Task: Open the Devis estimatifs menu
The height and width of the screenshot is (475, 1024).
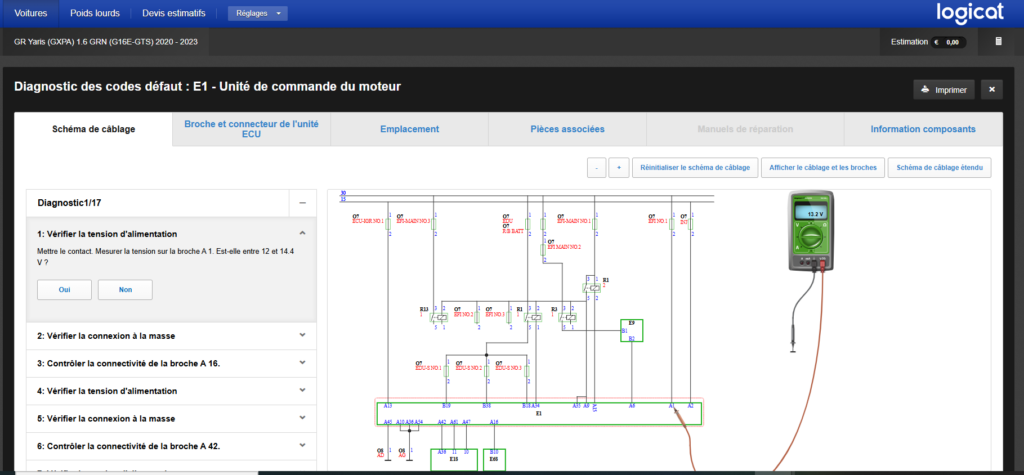Action: click(174, 13)
